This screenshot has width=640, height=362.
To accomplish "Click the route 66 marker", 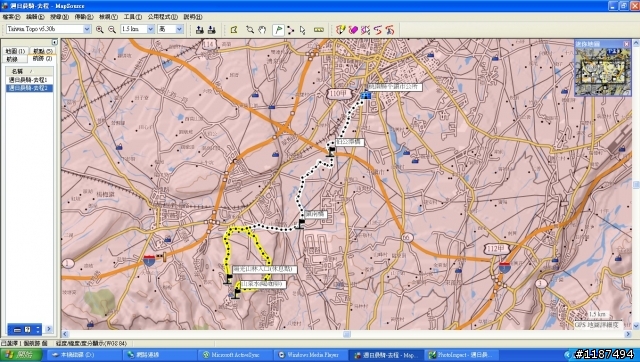I will [x=407, y=237].
